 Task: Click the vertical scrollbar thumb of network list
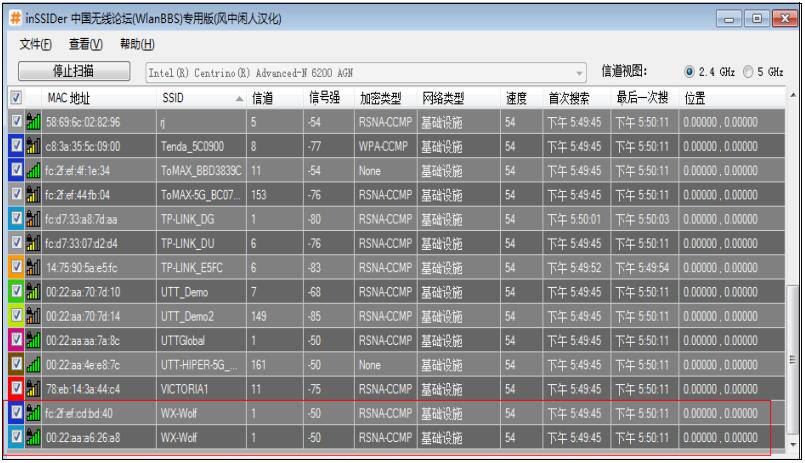793,359
